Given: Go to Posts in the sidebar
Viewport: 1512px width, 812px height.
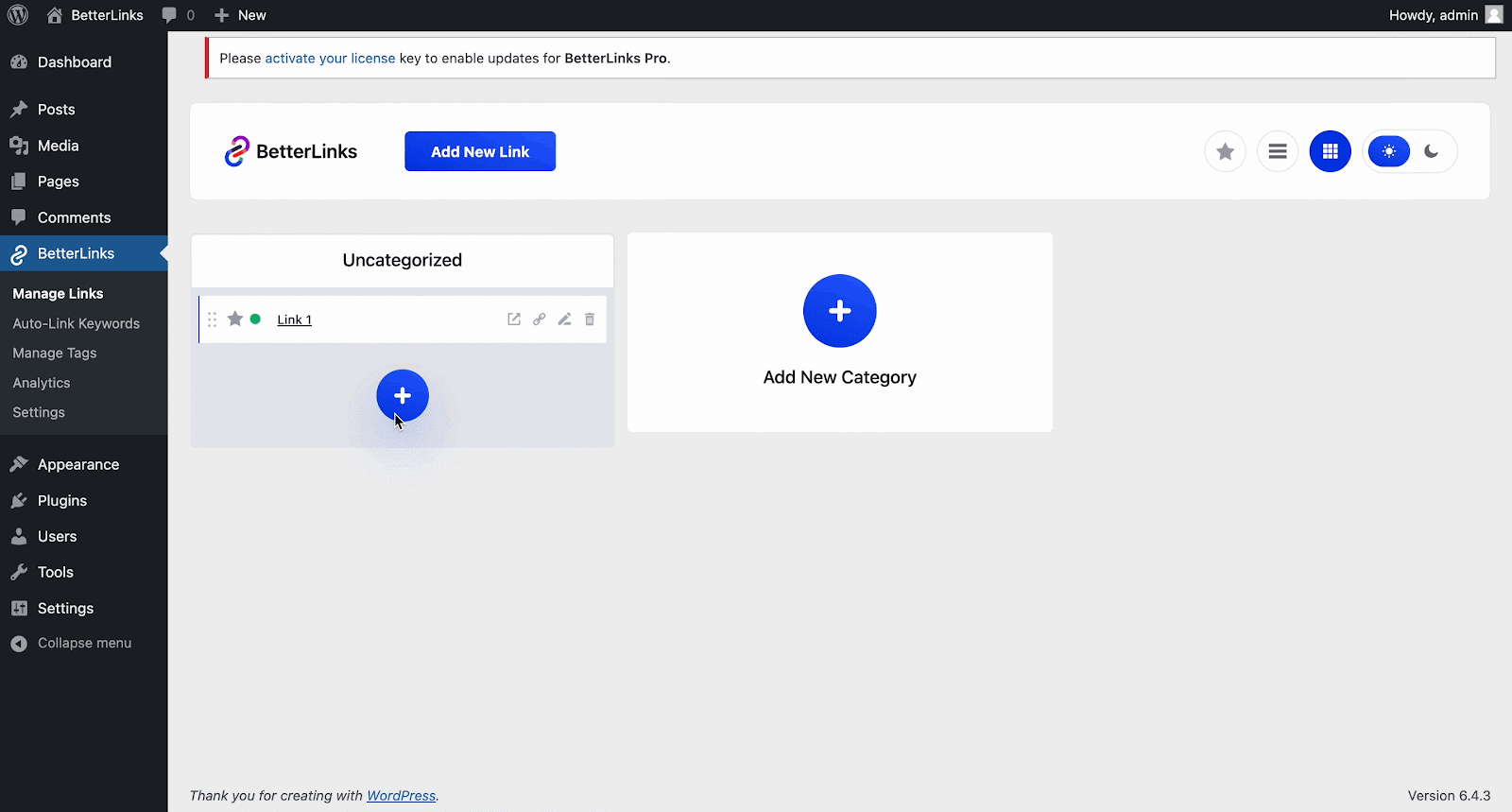Looking at the screenshot, I should 84,110.
